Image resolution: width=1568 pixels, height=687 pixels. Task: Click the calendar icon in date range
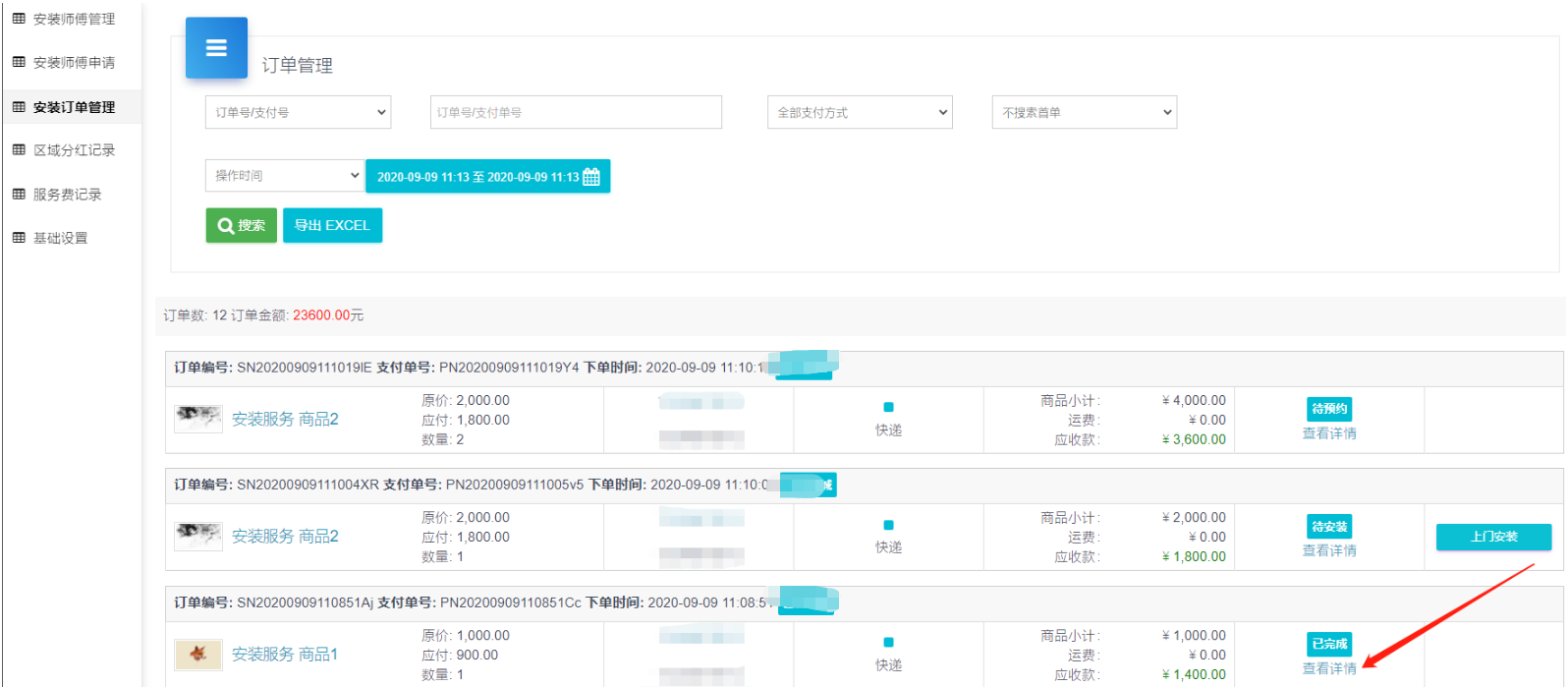click(x=591, y=177)
